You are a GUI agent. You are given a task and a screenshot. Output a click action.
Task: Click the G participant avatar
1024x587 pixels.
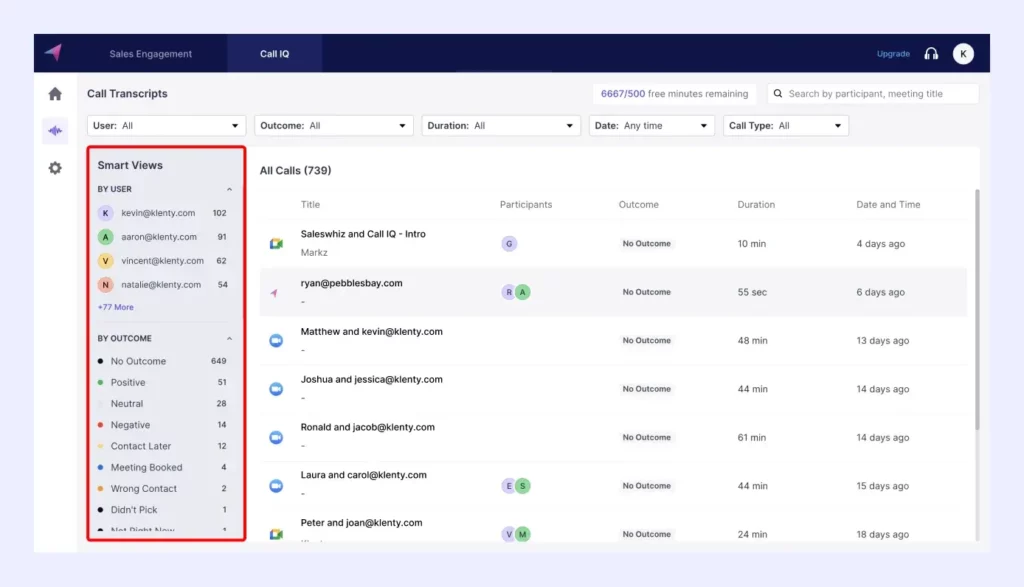point(509,244)
